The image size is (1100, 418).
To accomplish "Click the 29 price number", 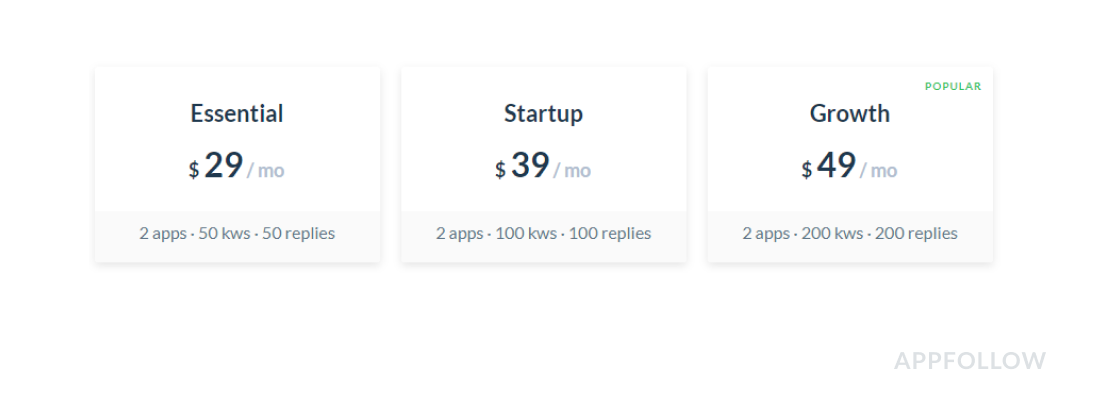I will click(x=224, y=166).
